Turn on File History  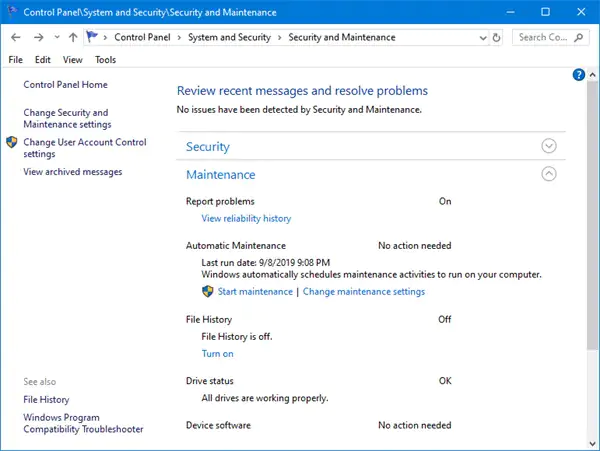(217, 353)
